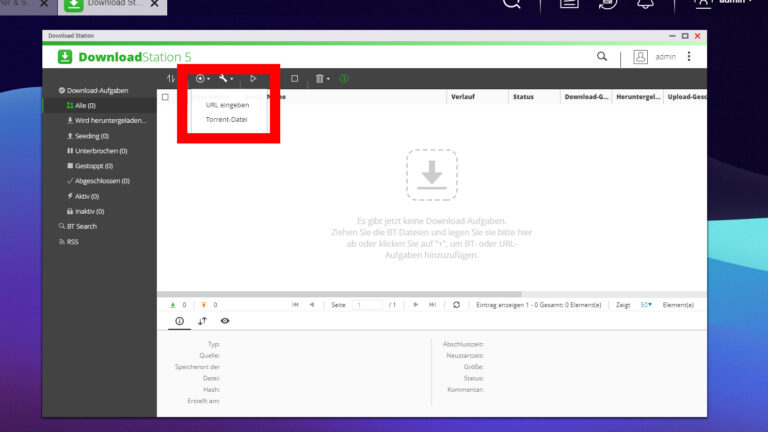Toggle the select-all checkbox in table header
768x432 pixels.
(165, 97)
